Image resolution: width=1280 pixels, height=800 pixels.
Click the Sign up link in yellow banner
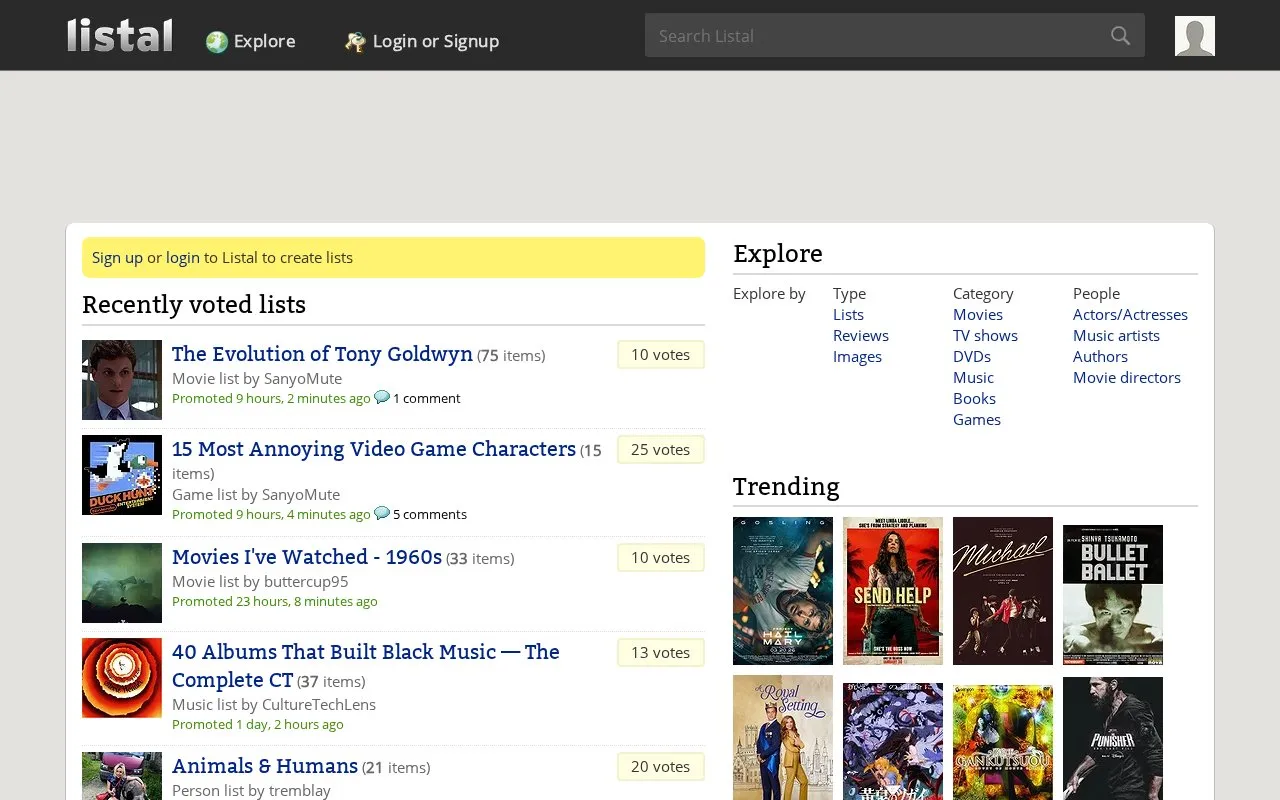pyautogui.click(x=117, y=257)
